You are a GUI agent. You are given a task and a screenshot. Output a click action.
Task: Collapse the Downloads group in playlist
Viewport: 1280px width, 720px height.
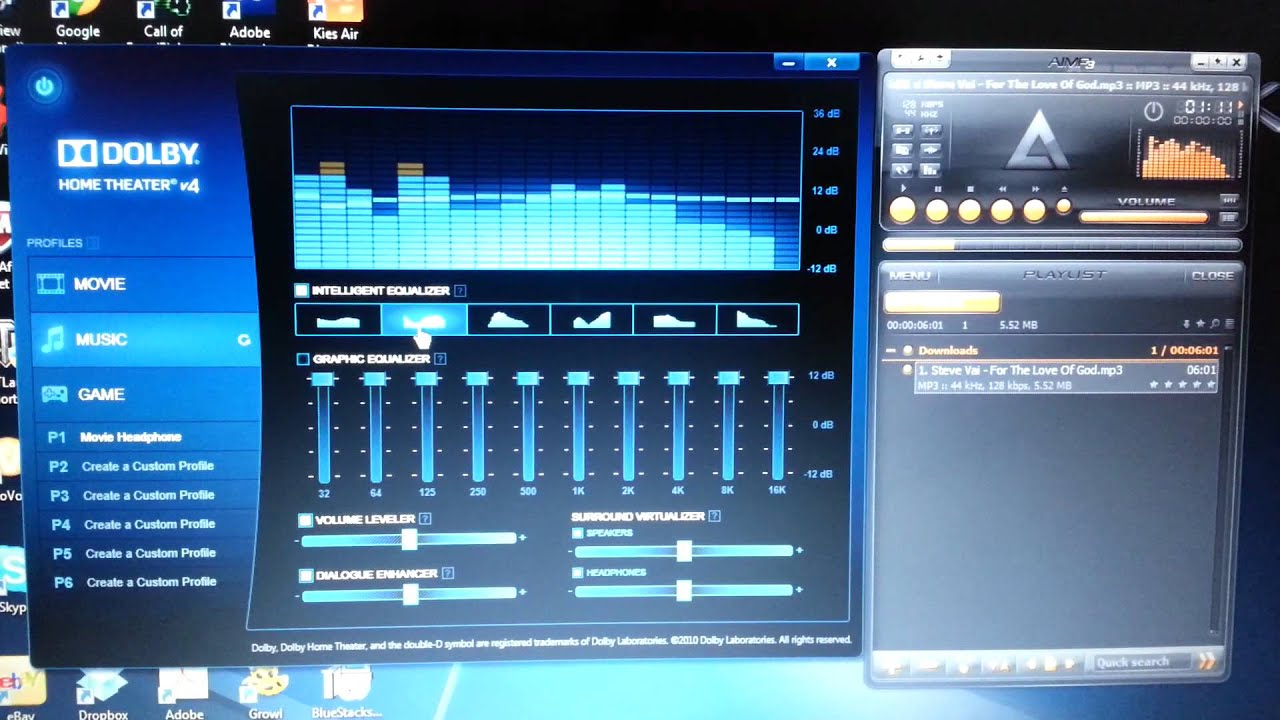click(x=891, y=351)
